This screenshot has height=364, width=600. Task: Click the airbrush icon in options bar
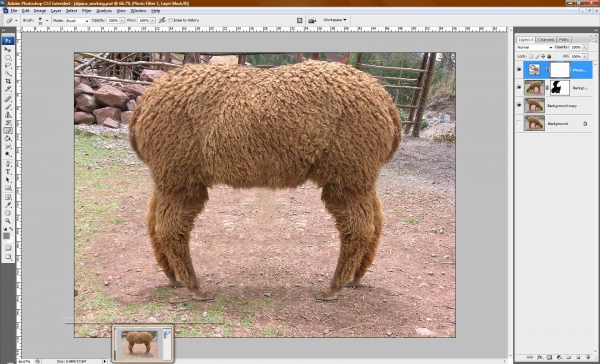click(x=162, y=20)
